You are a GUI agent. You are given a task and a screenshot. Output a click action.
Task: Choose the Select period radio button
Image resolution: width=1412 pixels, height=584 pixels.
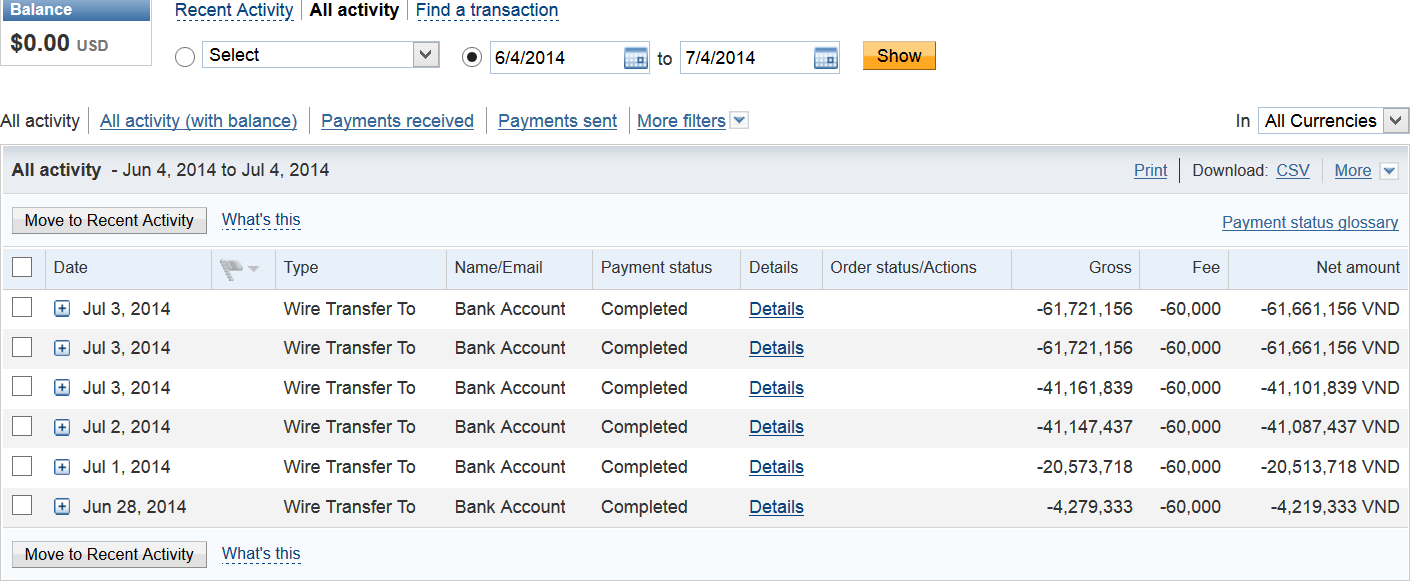pos(185,57)
